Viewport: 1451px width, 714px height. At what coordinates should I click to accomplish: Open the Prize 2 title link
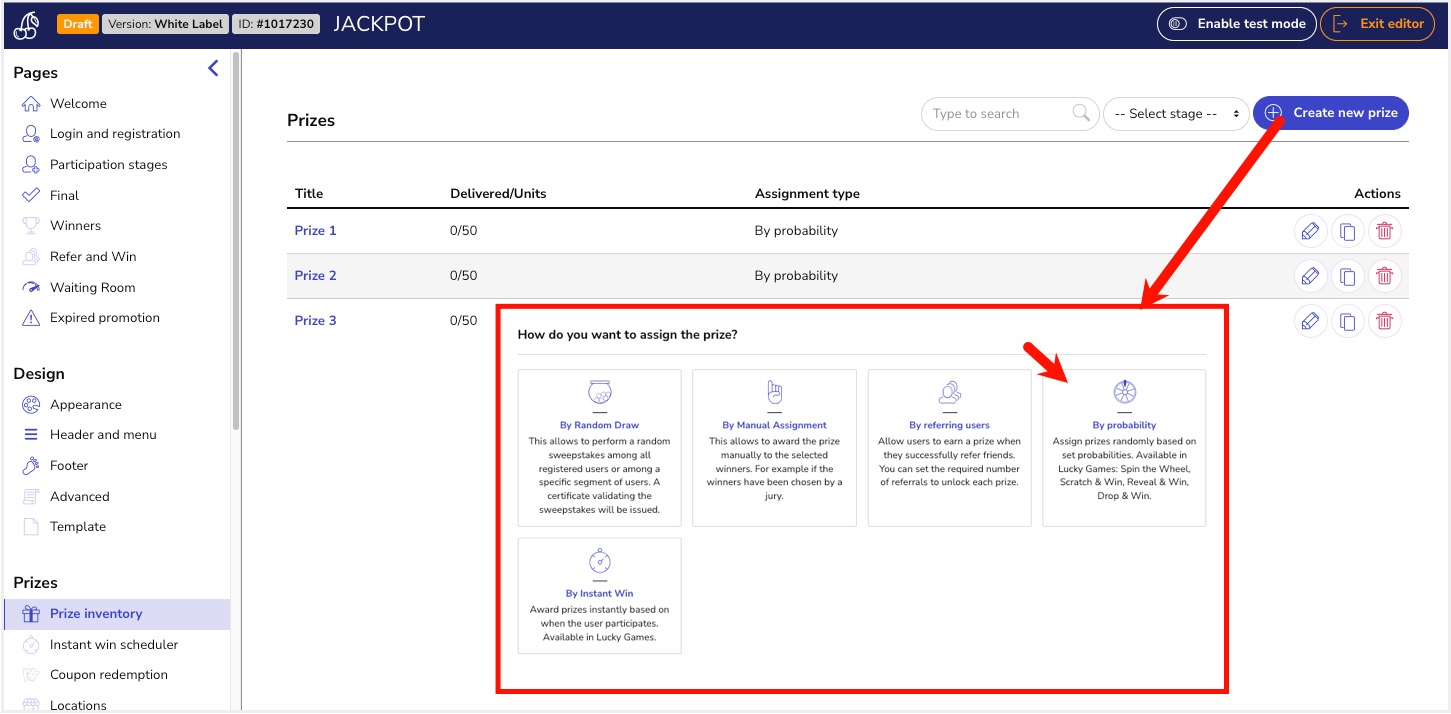(x=316, y=276)
